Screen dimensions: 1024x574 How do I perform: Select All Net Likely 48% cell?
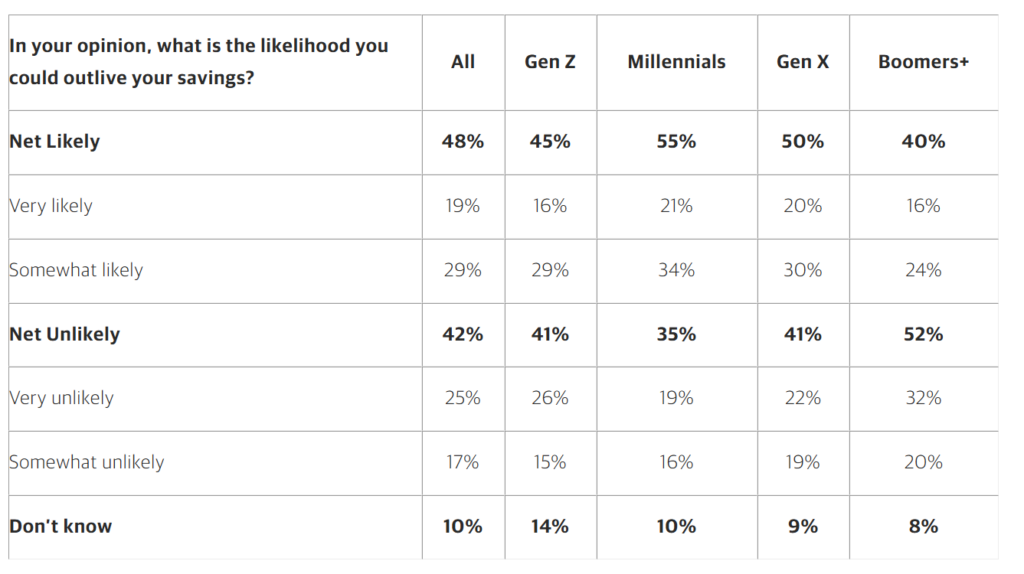(462, 142)
